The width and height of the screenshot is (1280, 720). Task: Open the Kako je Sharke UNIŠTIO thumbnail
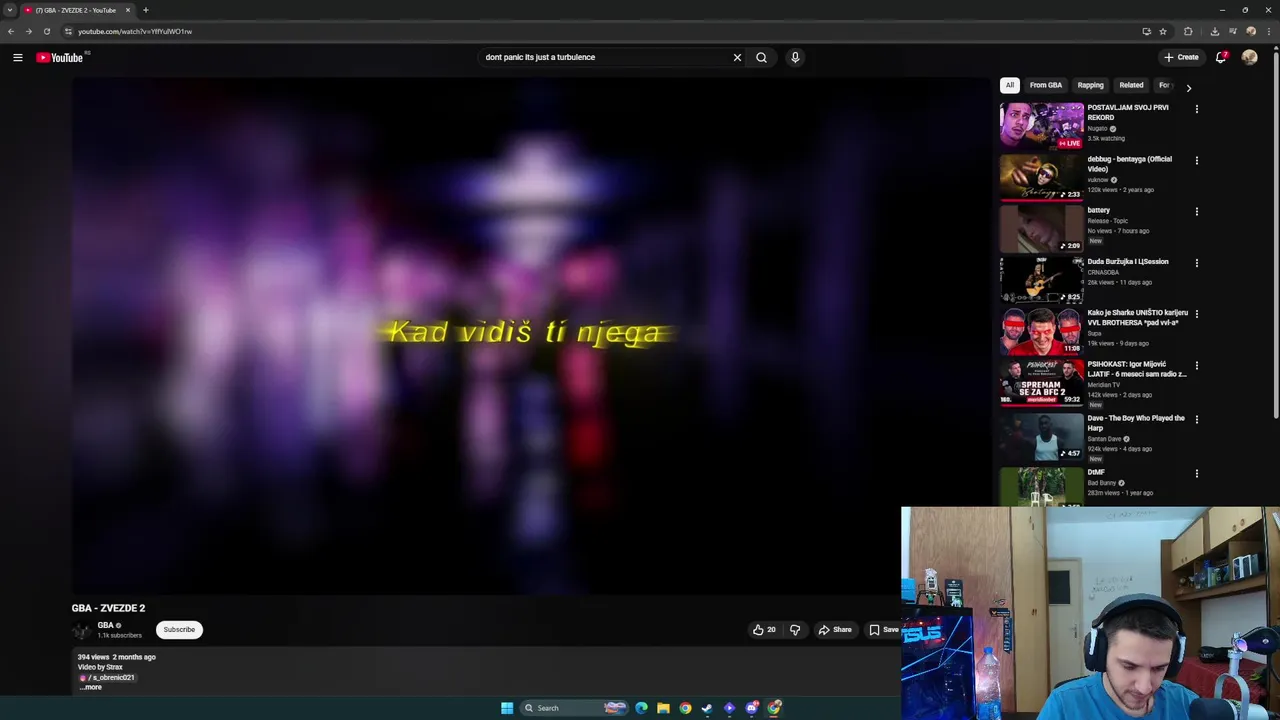point(1041,330)
